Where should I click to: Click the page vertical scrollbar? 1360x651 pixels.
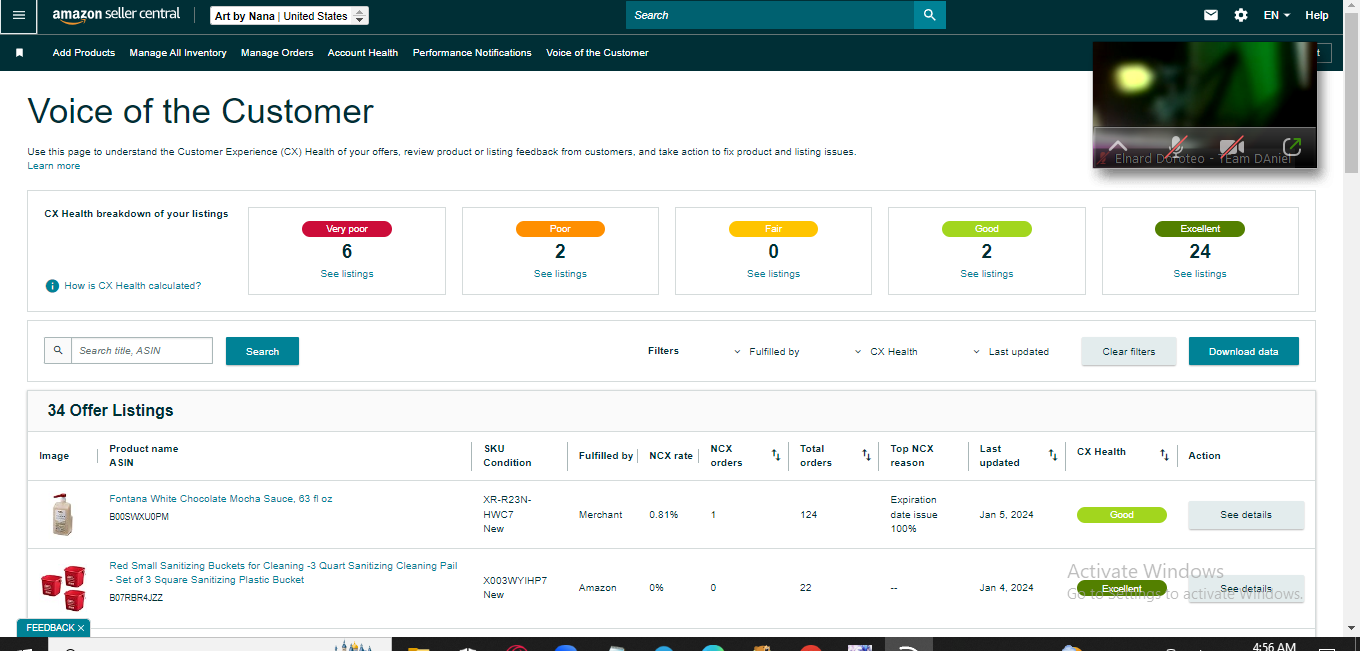tap(1352, 318)
